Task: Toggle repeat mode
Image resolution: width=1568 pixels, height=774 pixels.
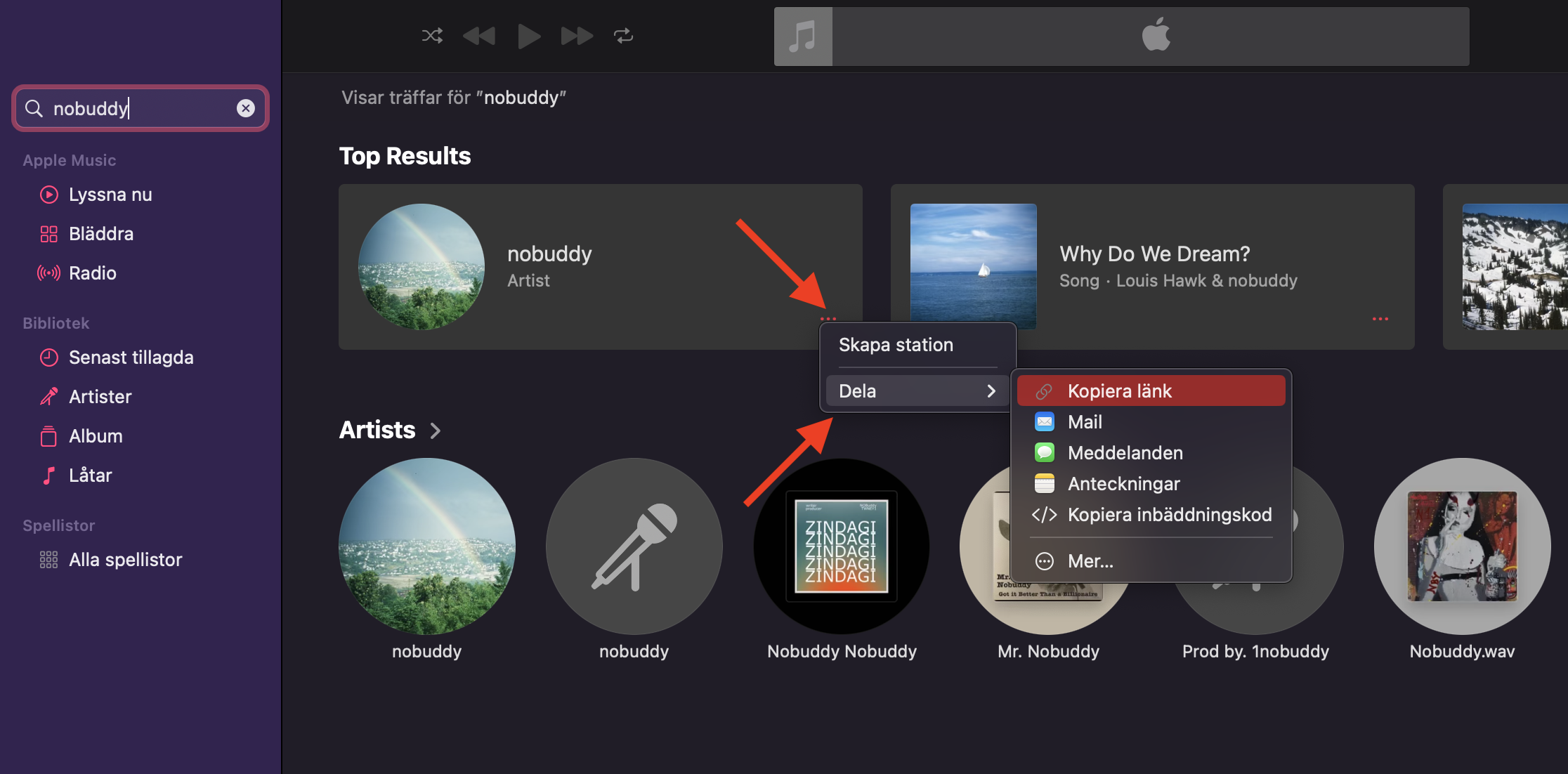Action: pos(623,36)
